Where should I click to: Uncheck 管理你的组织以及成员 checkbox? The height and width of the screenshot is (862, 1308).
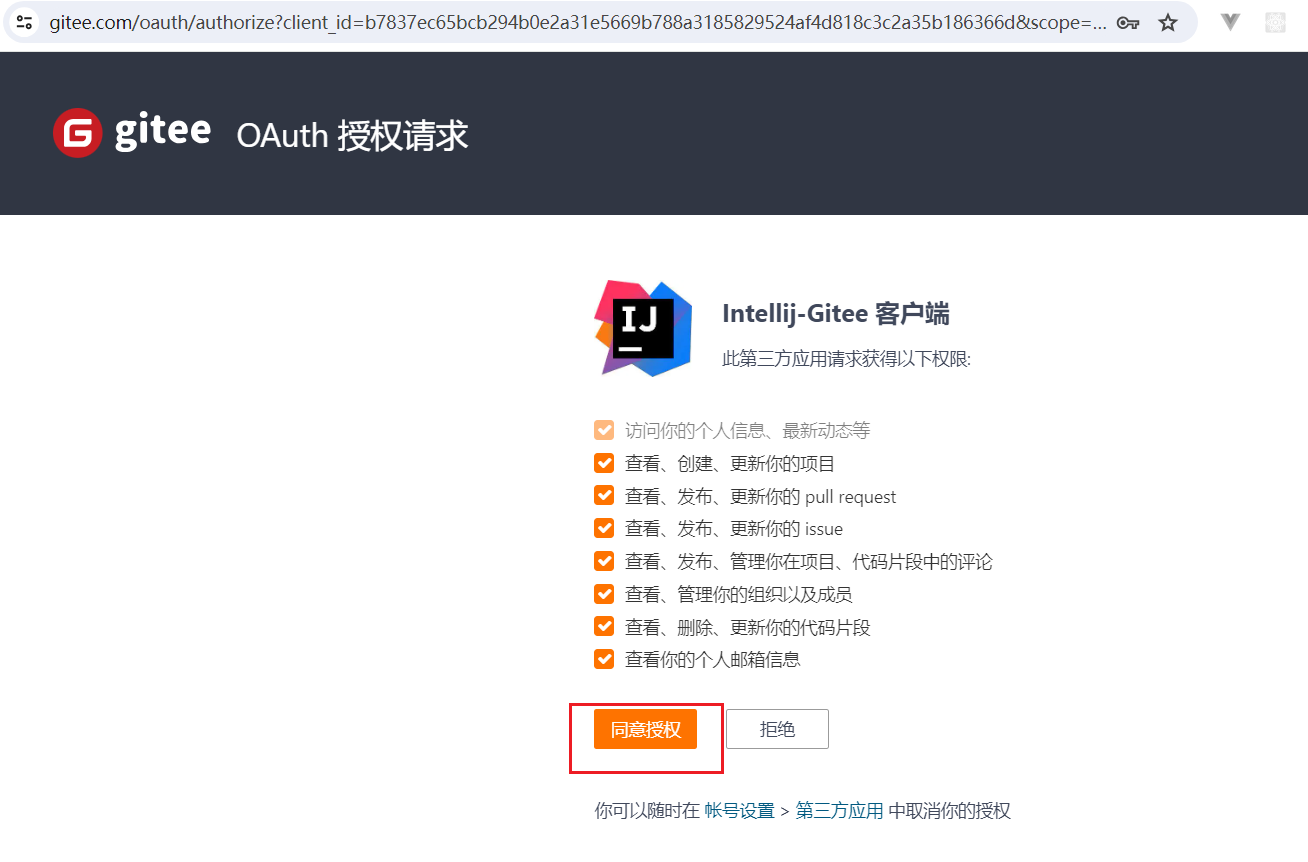[x=604, y=594]
